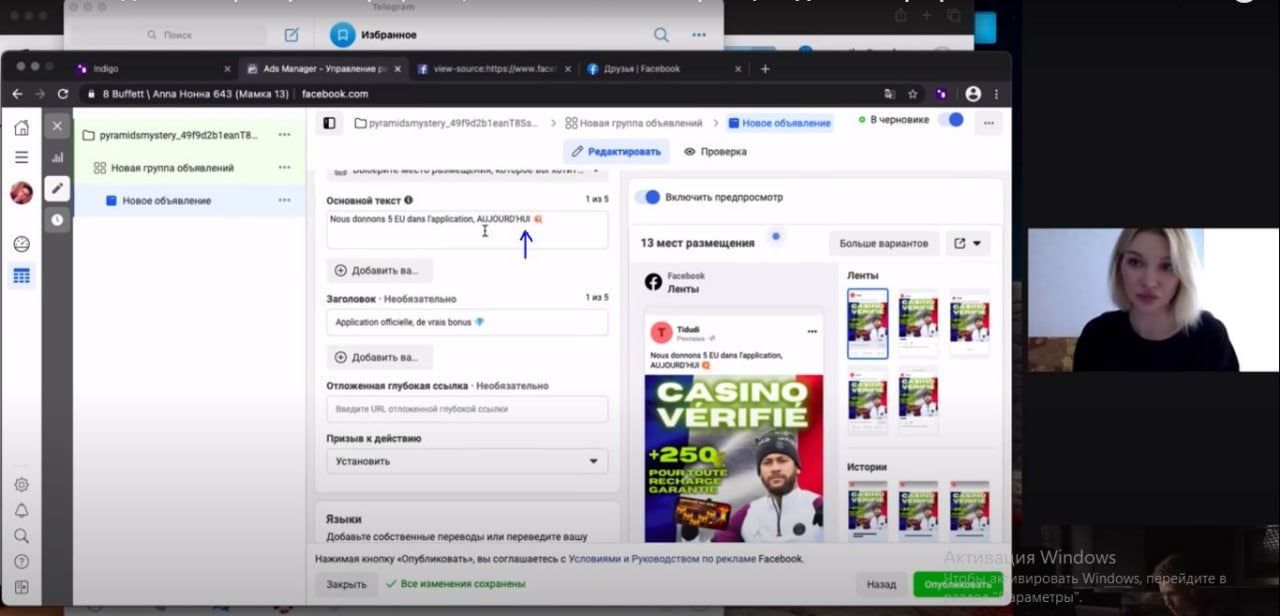
Task: Open the browser three-dot menu
Action: tap(997, 94)
